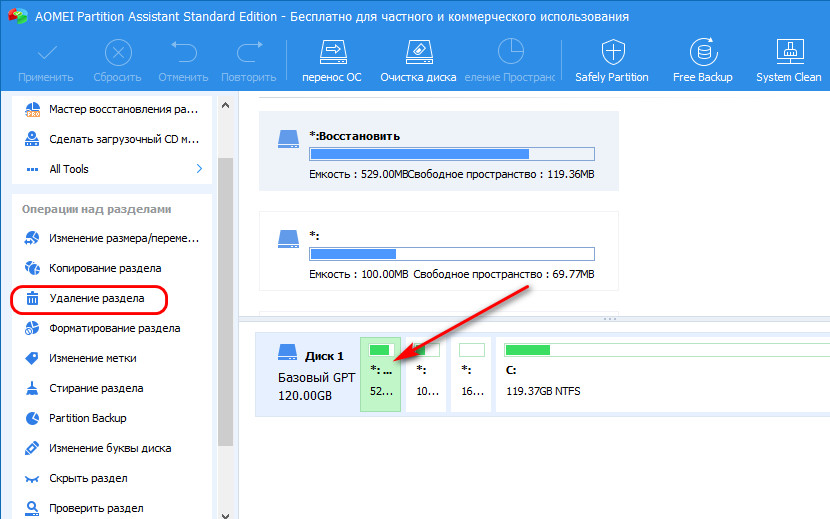The height and width of the screenshot is (519, 830).
Task: Click the 120.00GB disk size label
Action: coord(305,396)
